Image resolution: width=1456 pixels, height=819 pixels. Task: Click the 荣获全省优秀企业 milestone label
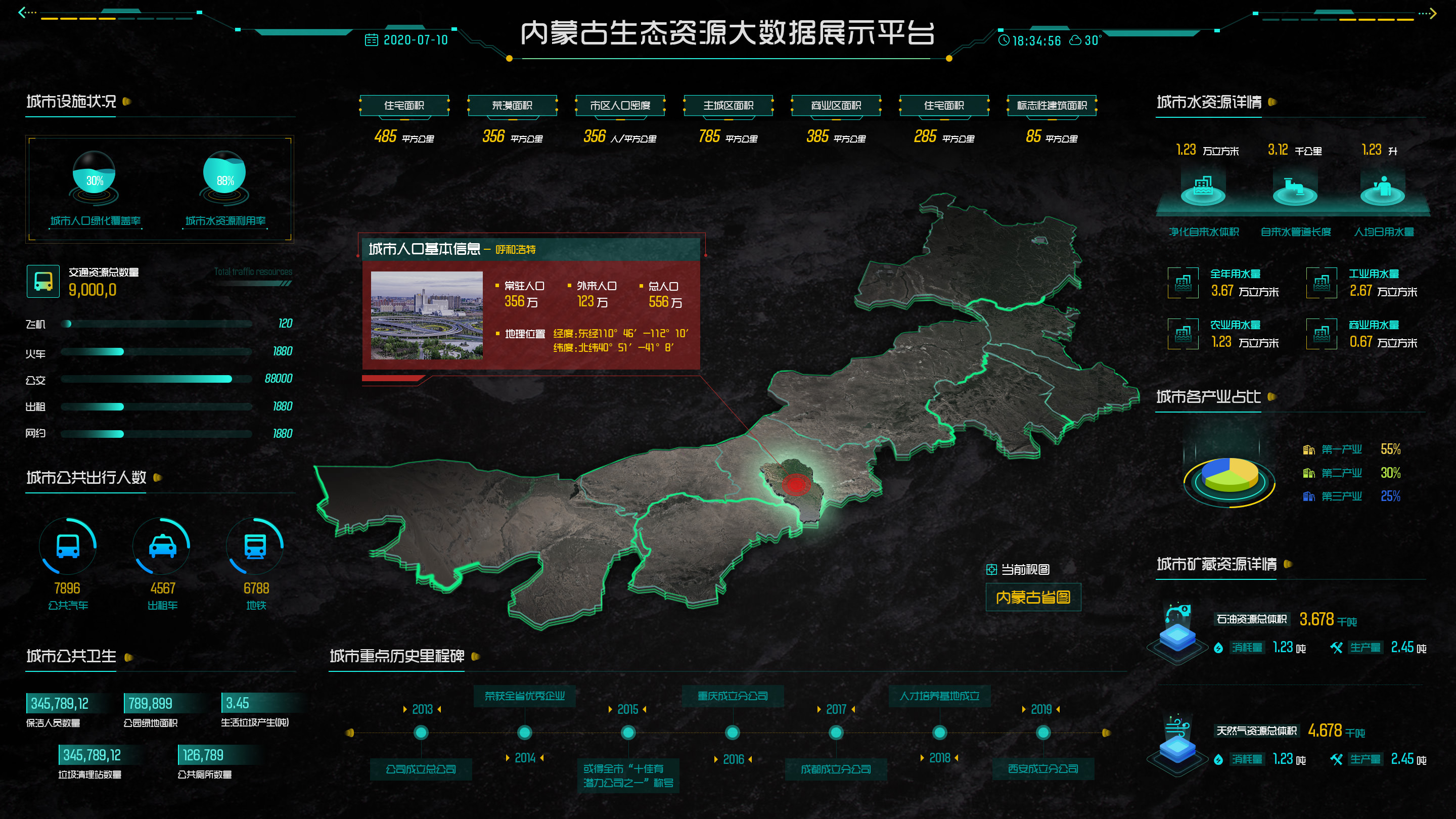click(525, 696)
